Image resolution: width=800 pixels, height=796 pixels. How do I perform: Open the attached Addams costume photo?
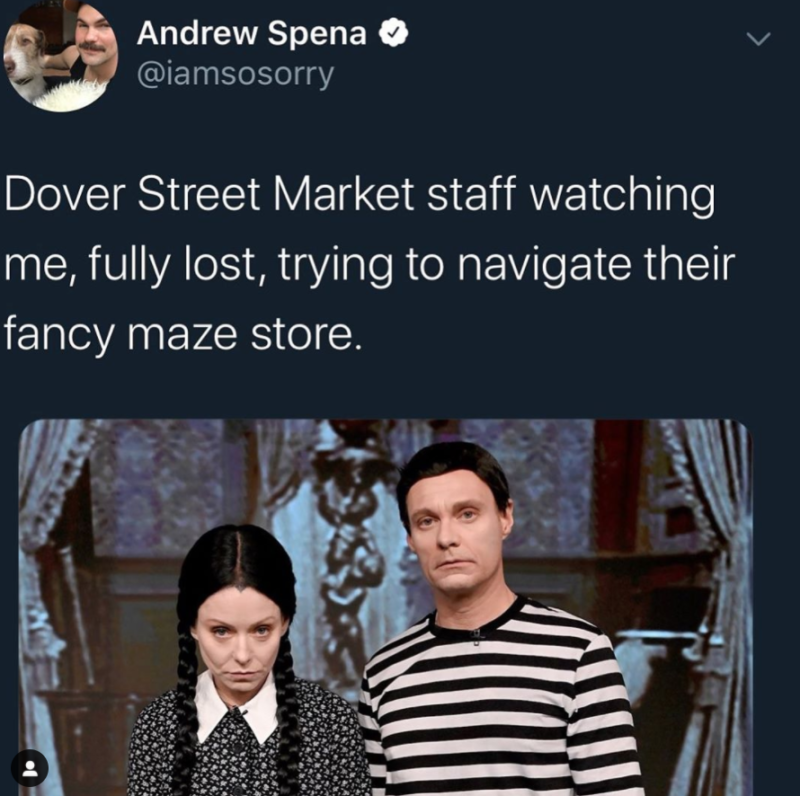(x=386, y=607)
